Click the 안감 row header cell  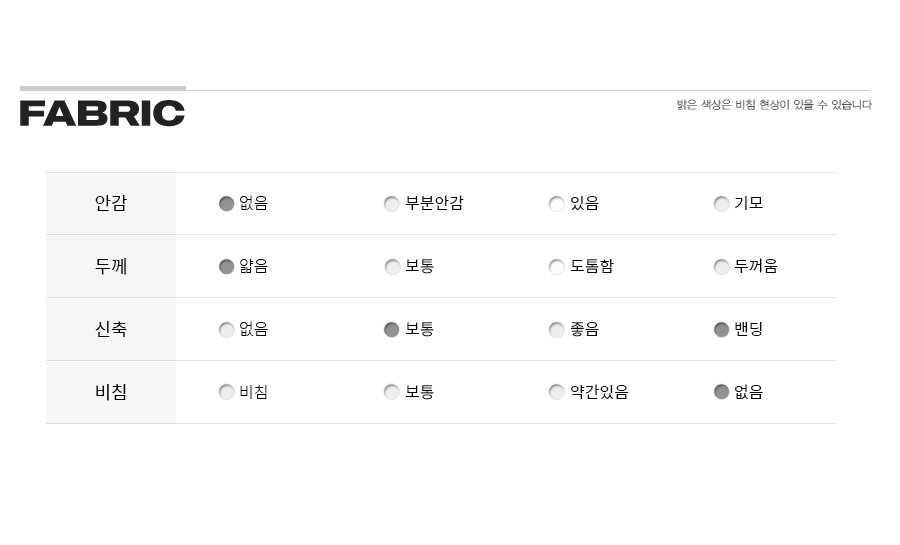[111, 203]
